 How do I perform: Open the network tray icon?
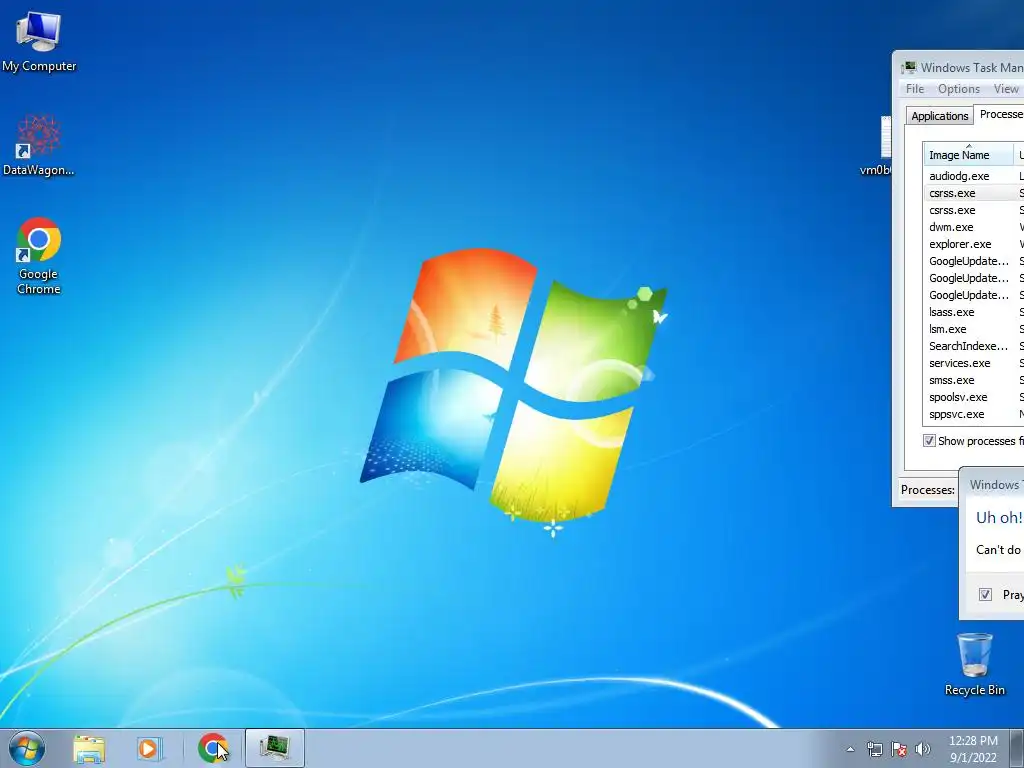[x=874, y=749]
